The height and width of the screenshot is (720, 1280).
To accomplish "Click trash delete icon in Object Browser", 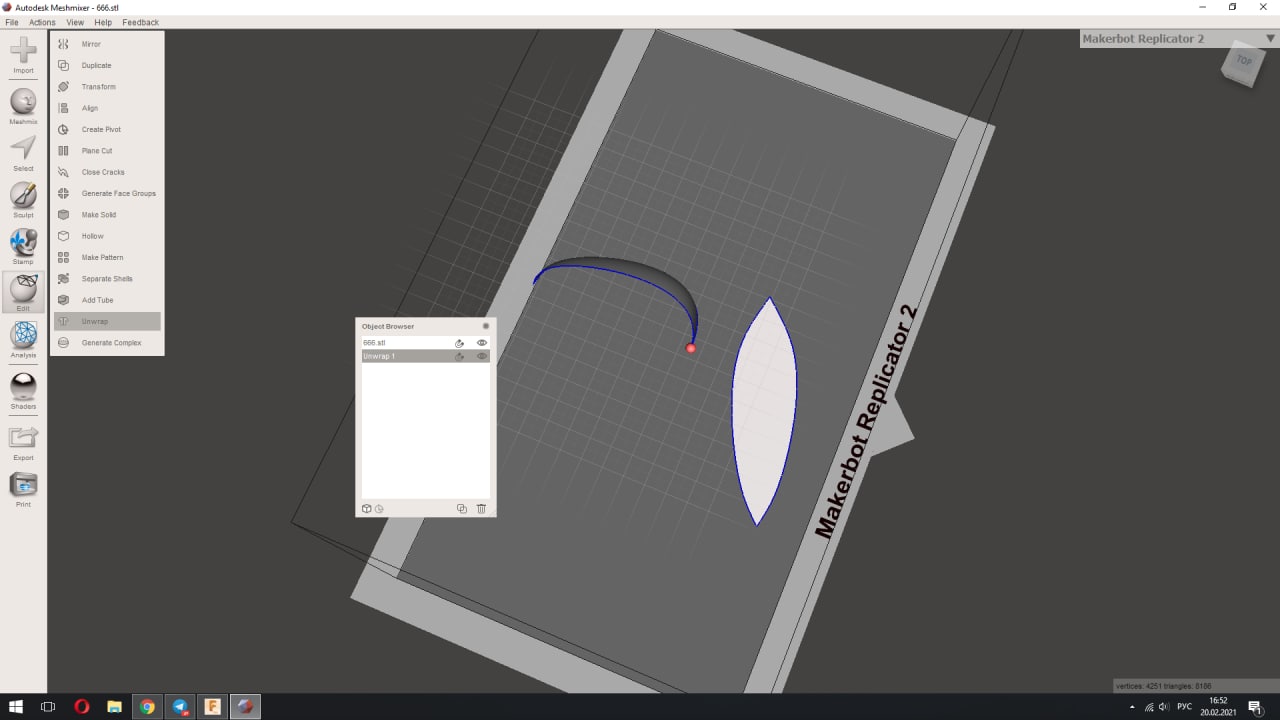I will [481, 509].
